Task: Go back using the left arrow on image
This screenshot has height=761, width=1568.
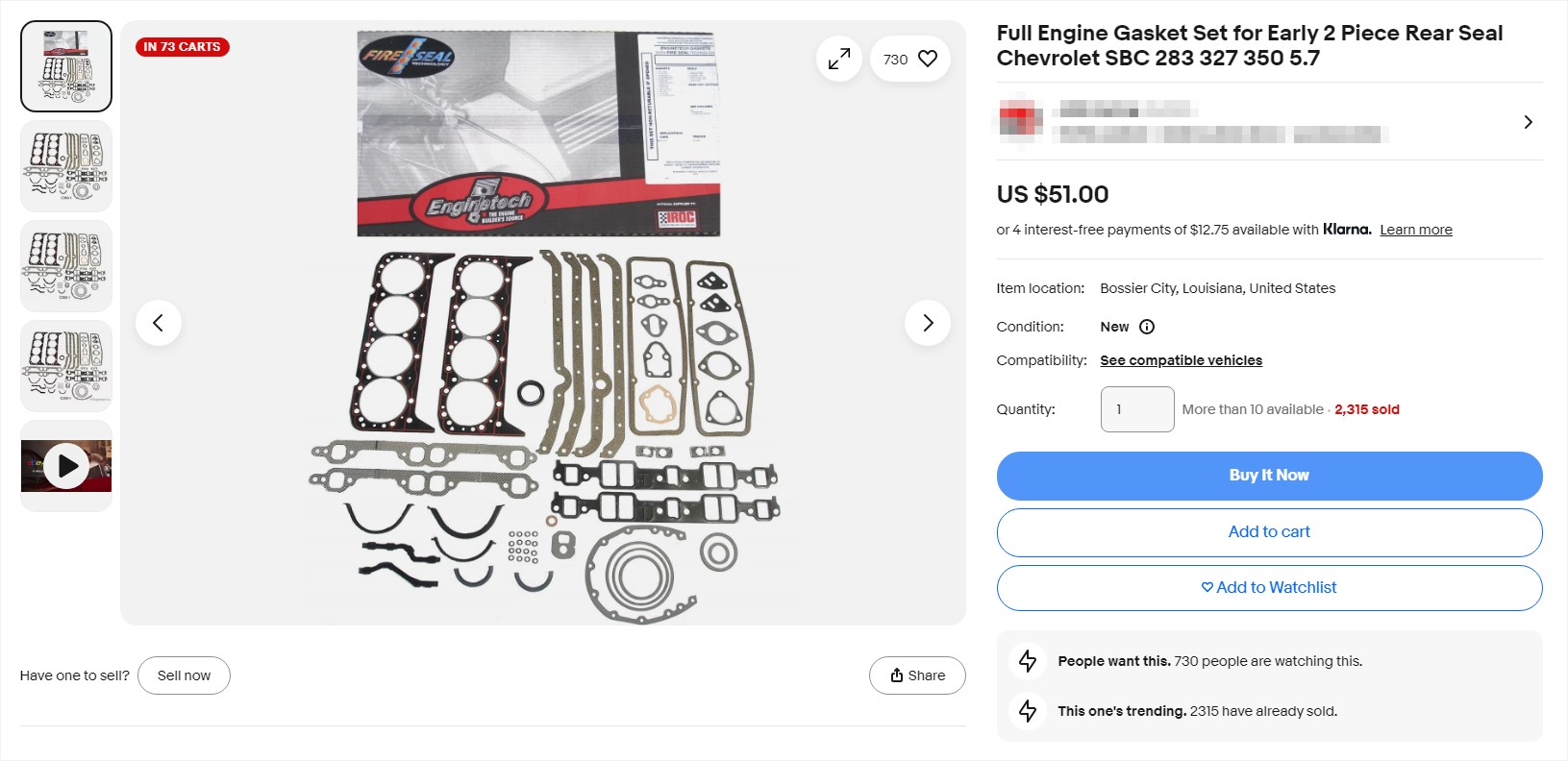Action: pyautogui.click(x=159, y=323)
